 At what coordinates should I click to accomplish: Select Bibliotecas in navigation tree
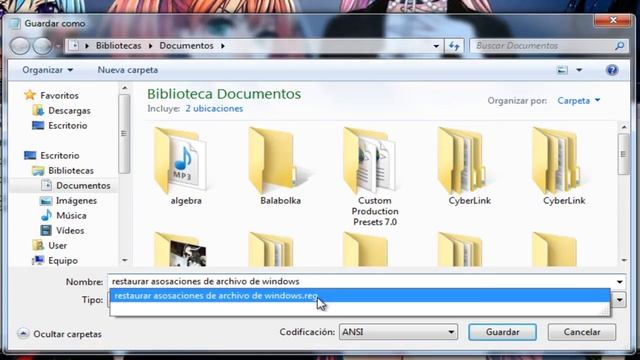pos(71,171)
